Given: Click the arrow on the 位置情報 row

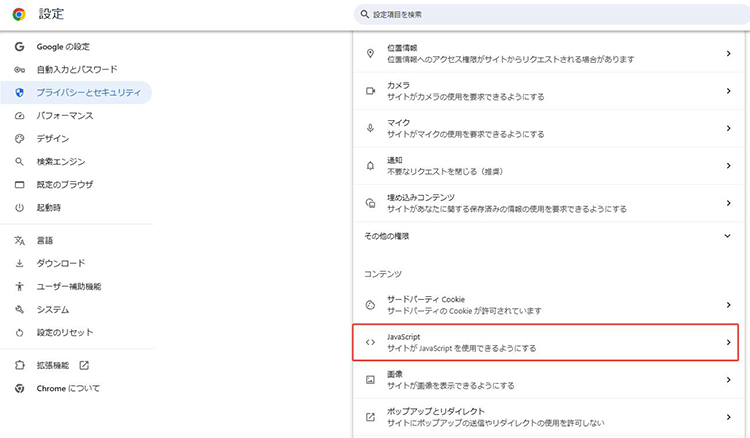Looking at the screenshot, I should (x=728, y=54).
